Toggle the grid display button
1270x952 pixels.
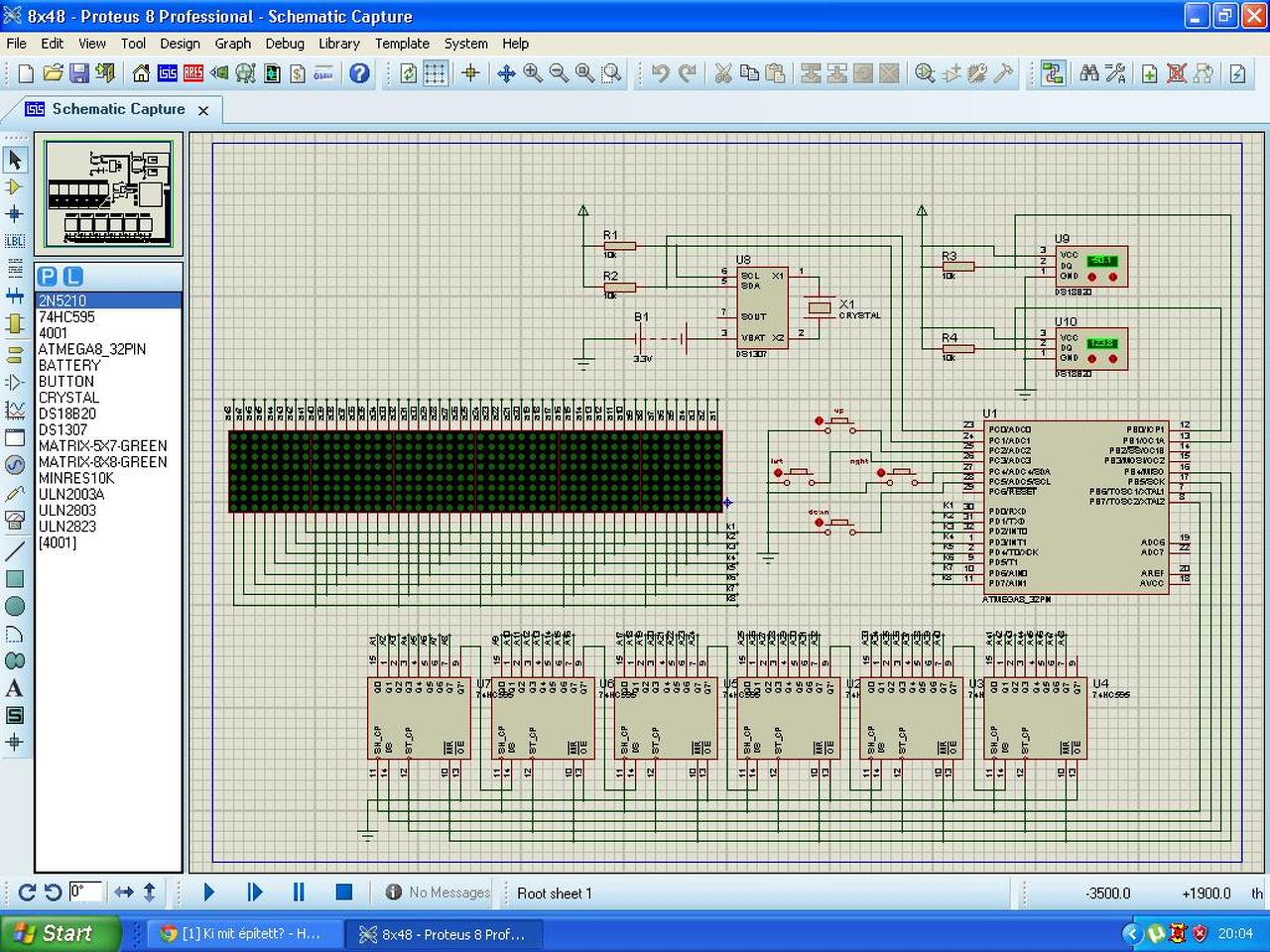pos(435,73)
